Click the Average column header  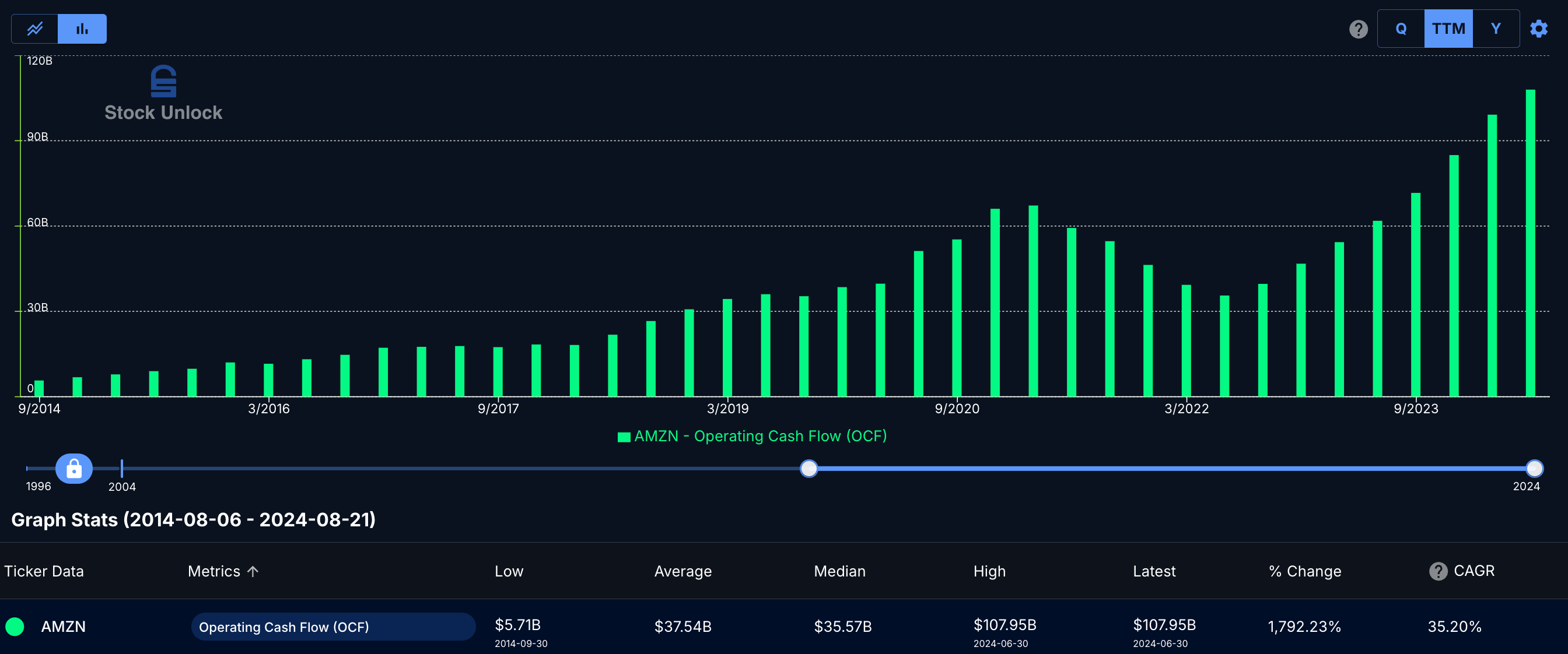coord(683,571)
